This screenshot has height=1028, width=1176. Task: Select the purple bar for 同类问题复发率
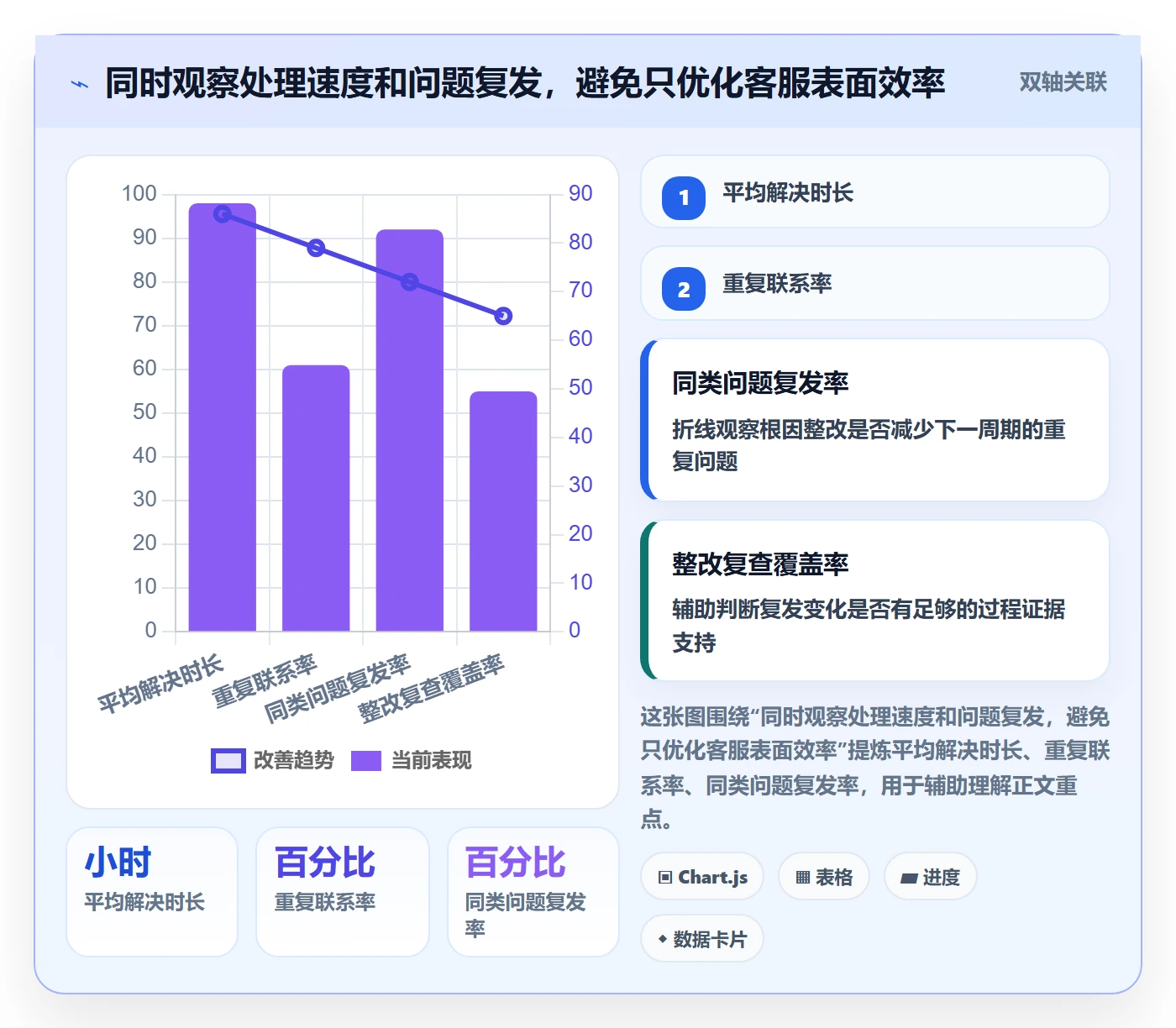(410, 430)
